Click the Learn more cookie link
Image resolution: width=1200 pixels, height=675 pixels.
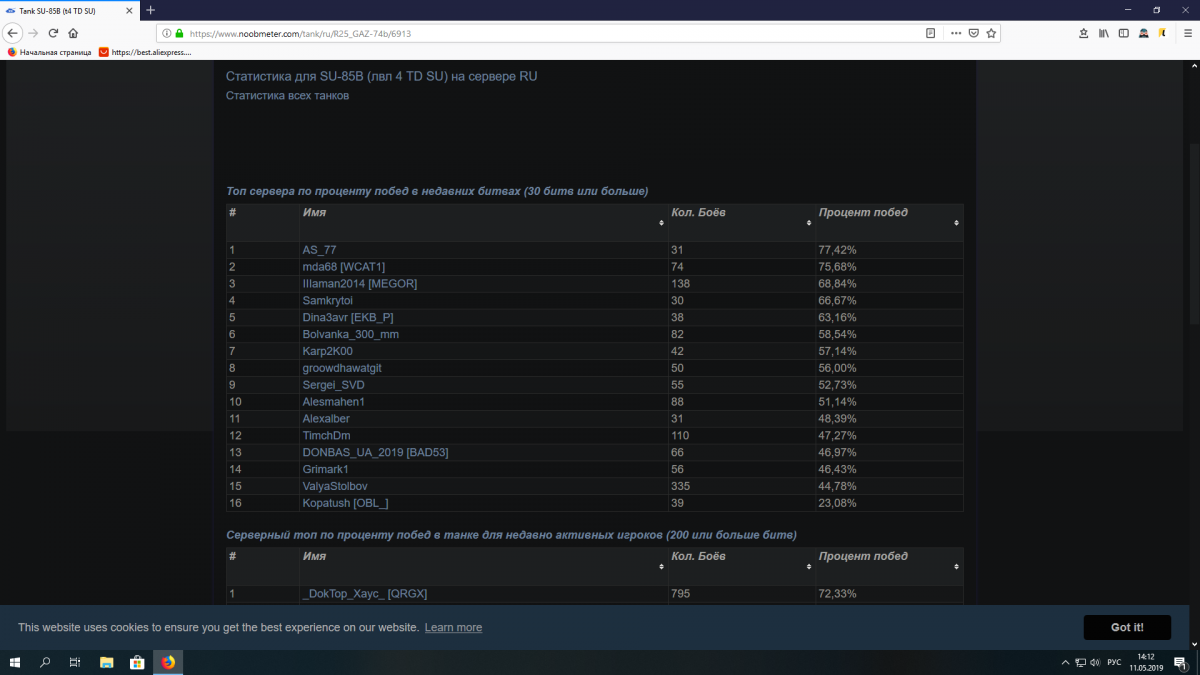(453, 628)
